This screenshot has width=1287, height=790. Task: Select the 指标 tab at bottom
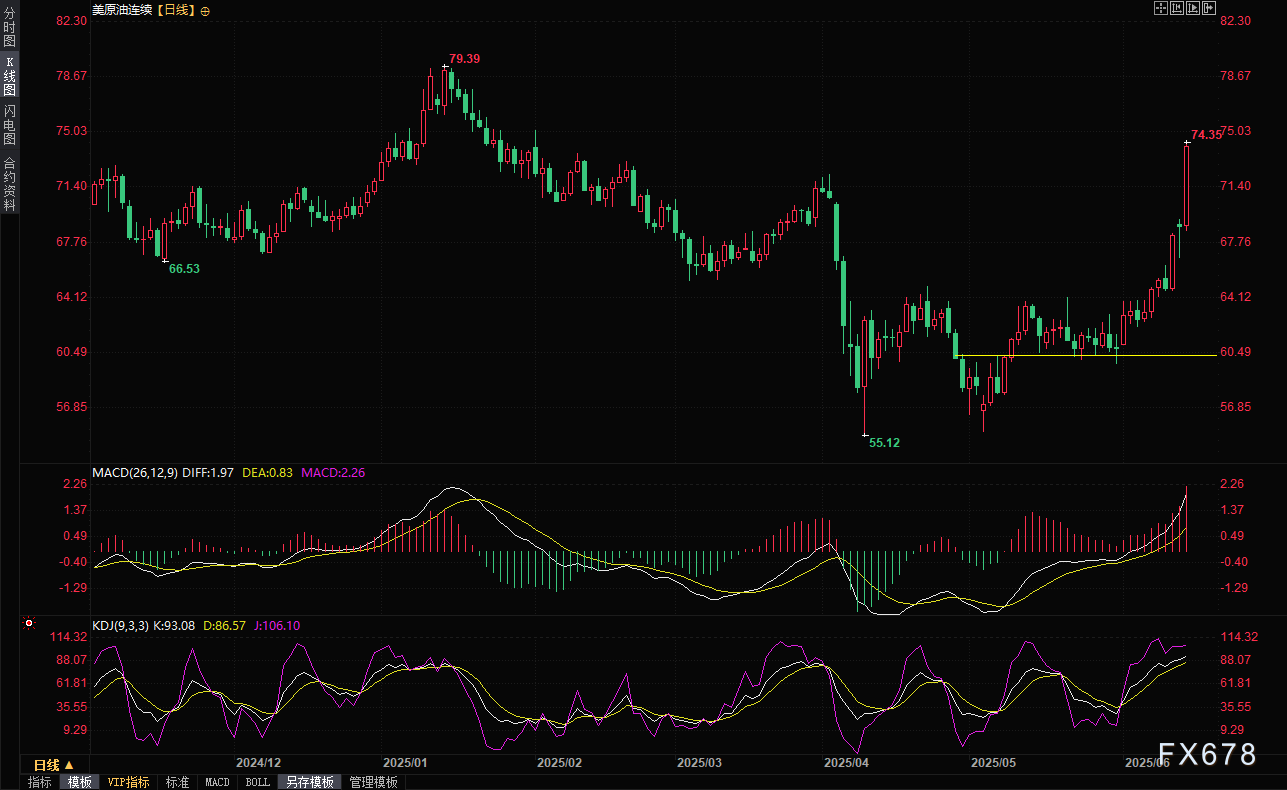(40, 782)
